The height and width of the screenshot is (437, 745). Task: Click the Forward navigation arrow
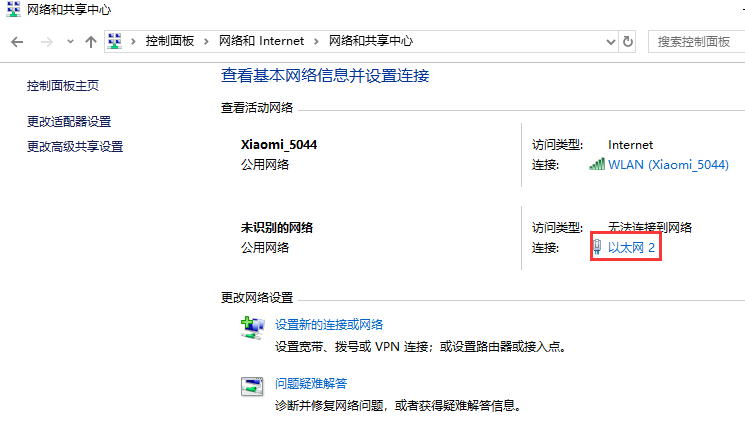[x=45, y=41]
